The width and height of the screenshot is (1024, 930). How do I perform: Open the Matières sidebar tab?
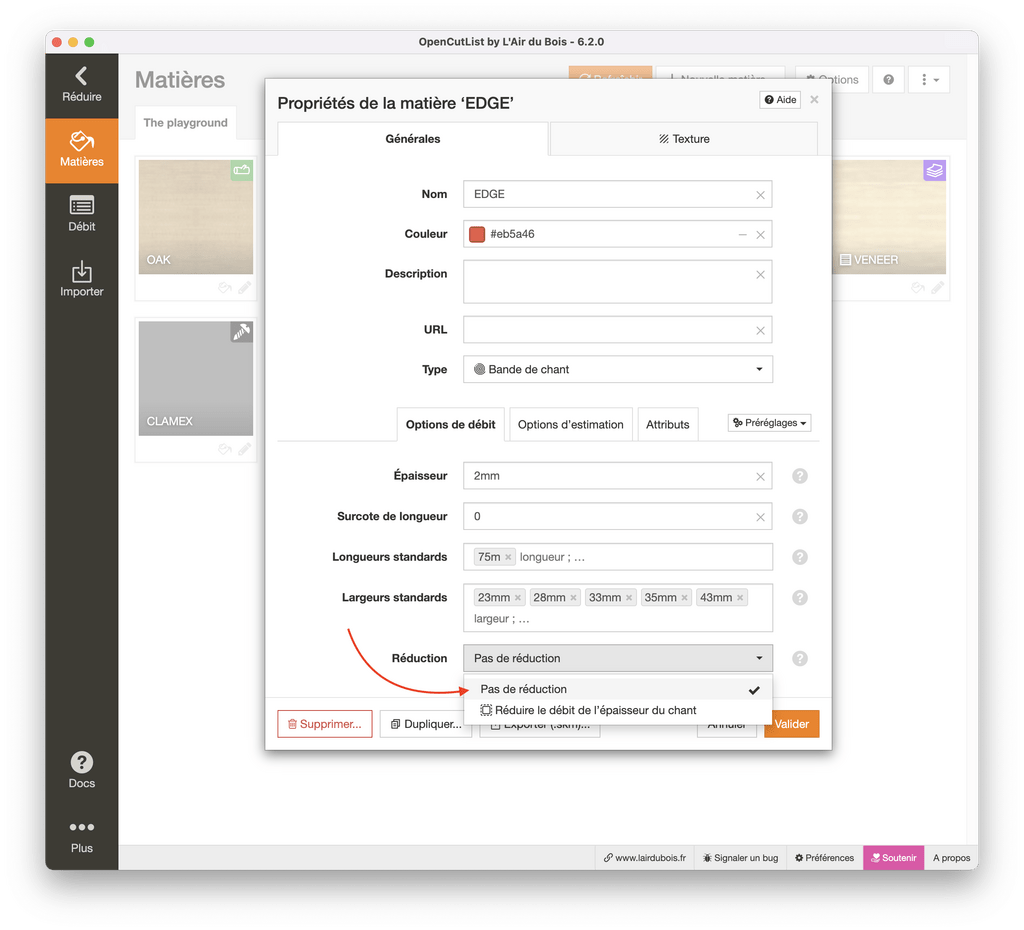pyautogui.click(x=82, y=150)
